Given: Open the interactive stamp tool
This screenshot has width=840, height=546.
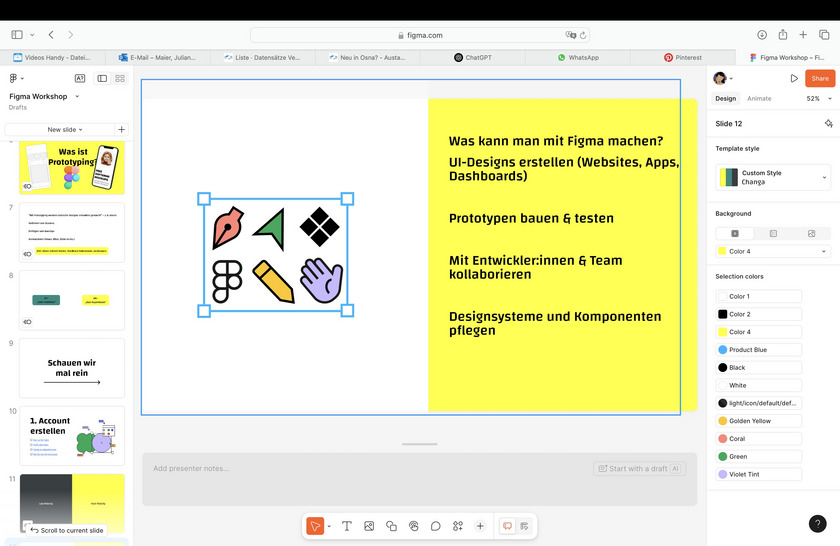Looking at the screenshot, I should pos(414,526).
